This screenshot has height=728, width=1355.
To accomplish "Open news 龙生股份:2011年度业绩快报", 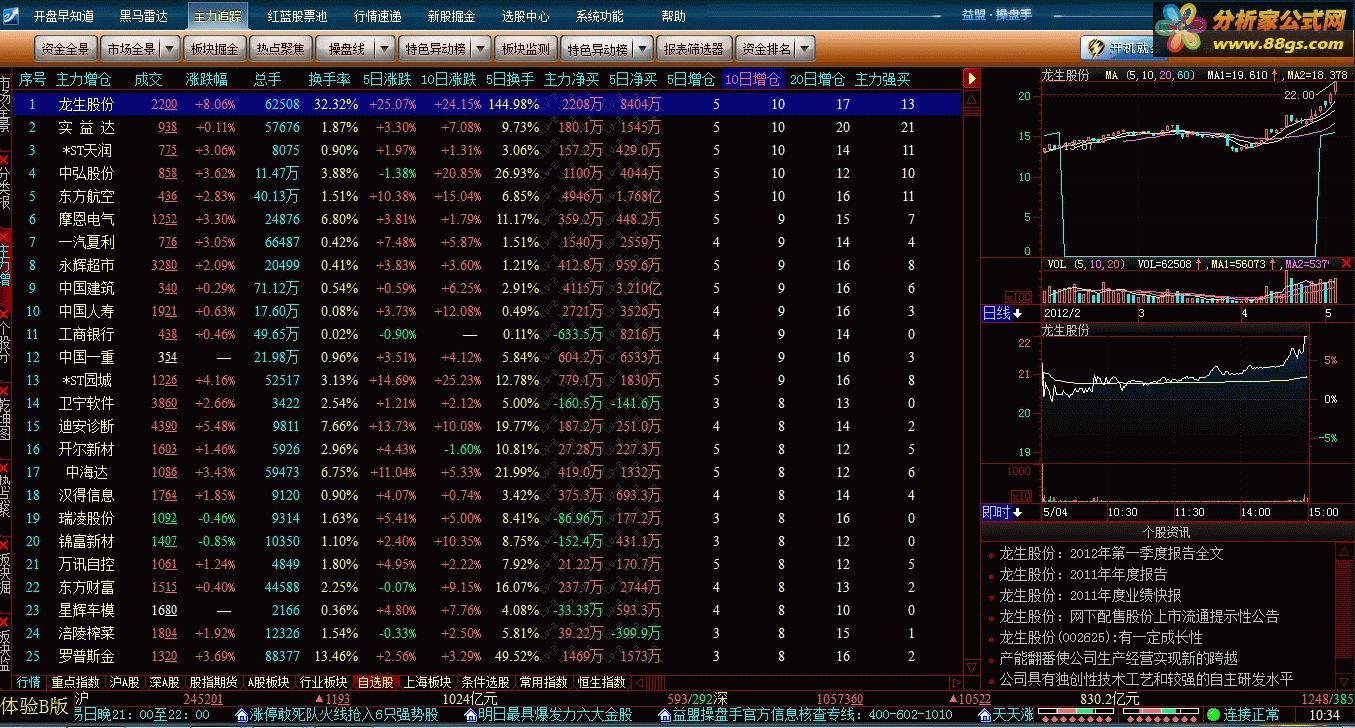I will coord(1090,595).
